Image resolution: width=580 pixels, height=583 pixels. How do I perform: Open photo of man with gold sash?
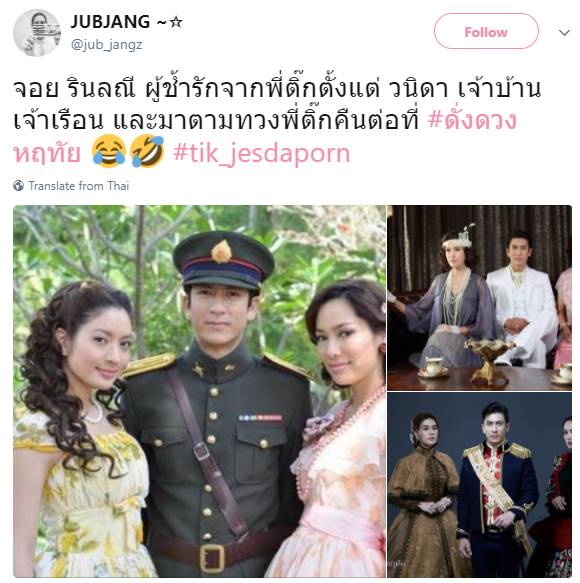[480, 485]
